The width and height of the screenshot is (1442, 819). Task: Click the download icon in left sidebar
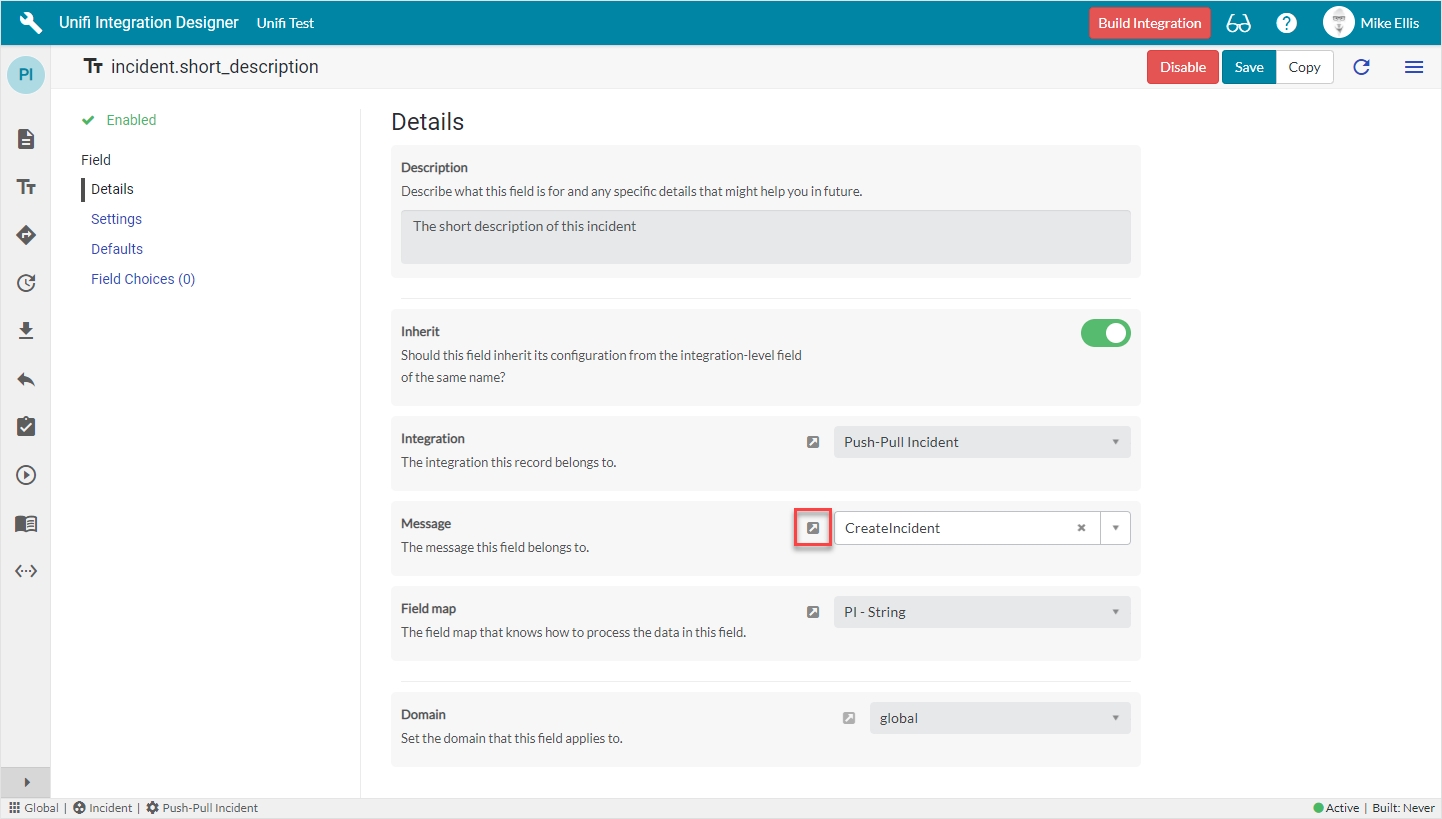point(26,331)
